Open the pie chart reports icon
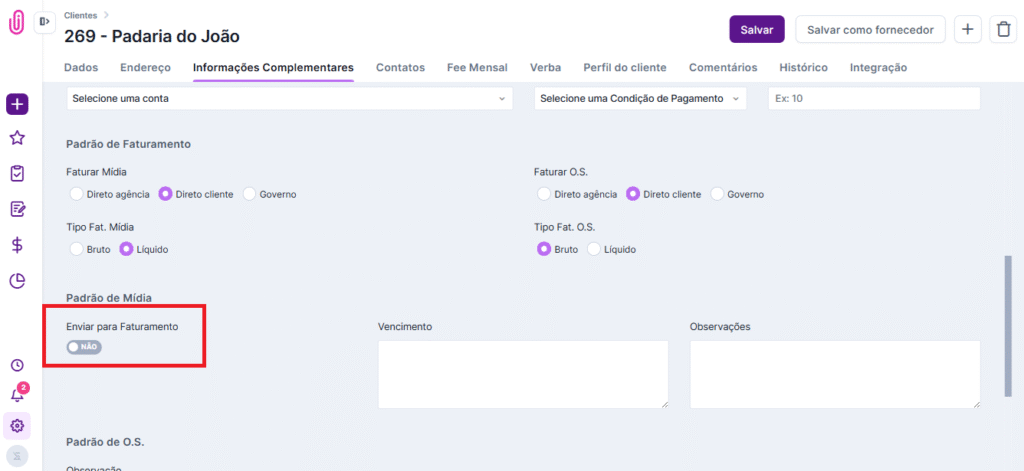 (x=17, y=281)
